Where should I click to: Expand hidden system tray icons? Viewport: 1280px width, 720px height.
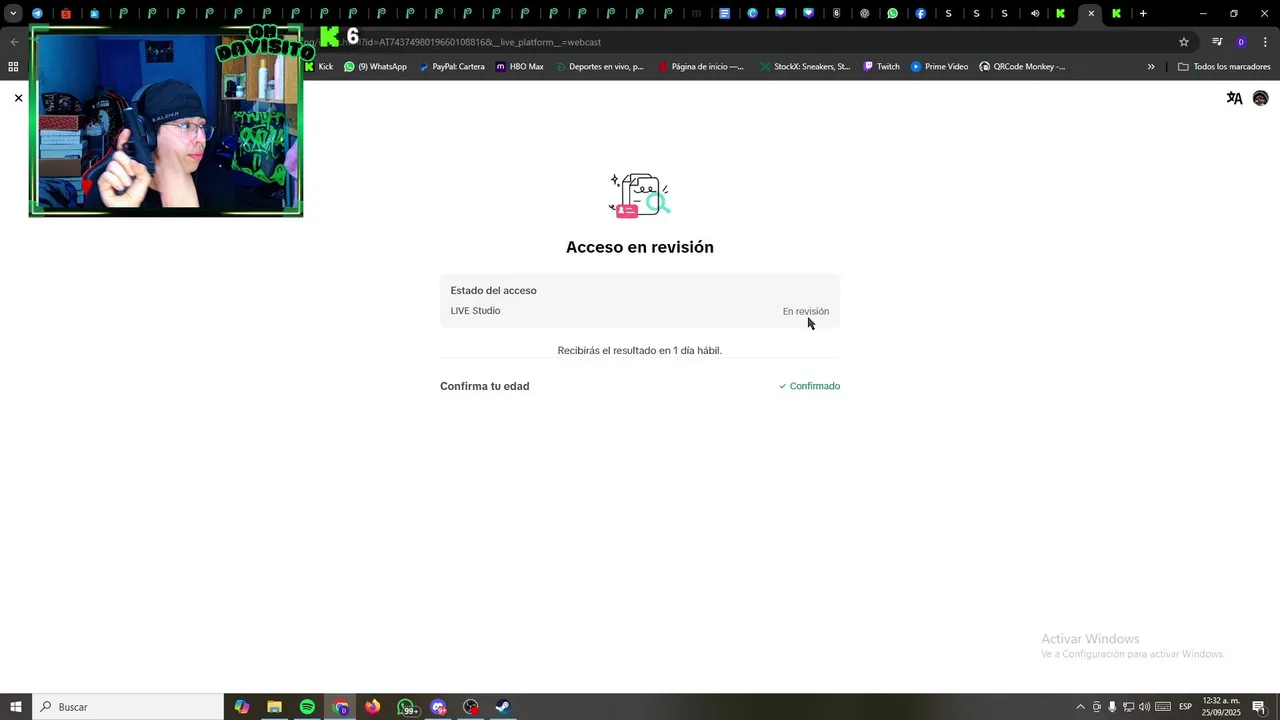point(1080,707)
